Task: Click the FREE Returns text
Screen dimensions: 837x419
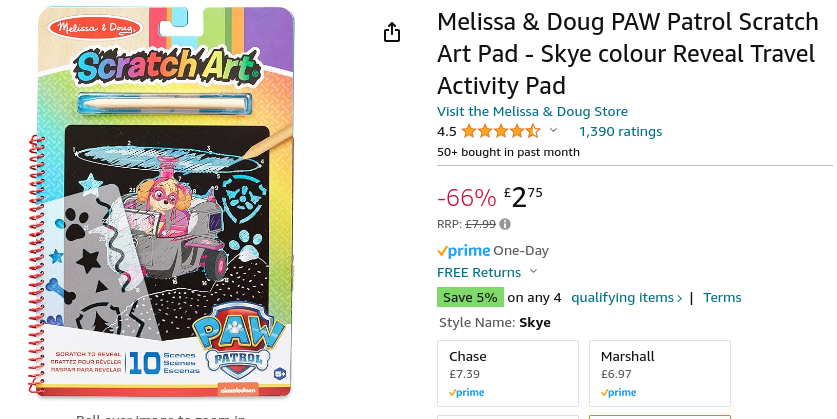Action: 479,272
